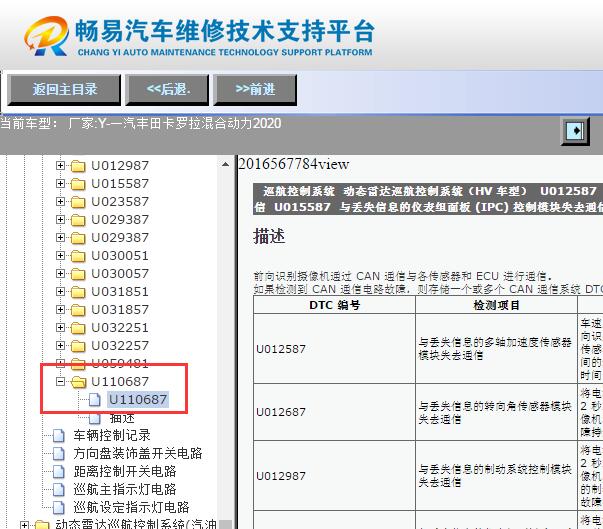Click the folder icon next to U032251
Screen dimensions: 603x529
point(78,328)
